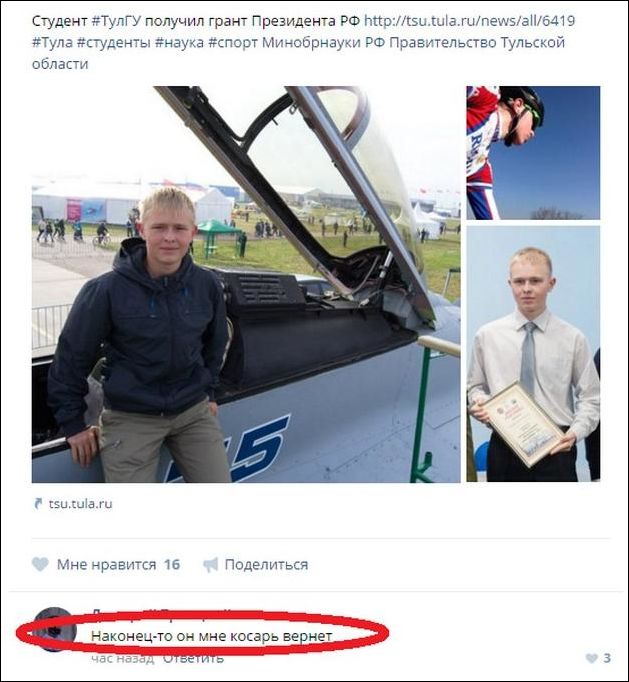The image size is (629, 682).
Task: Open the #Тула hashtag
Action: click(52, 43)
